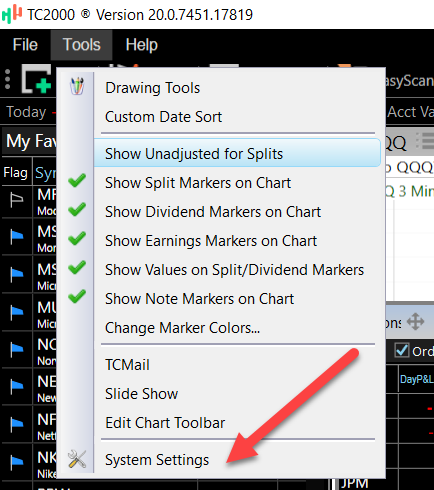Click the Acct Va label
This screenshot has width=434, height=490.
click(410, 112)
